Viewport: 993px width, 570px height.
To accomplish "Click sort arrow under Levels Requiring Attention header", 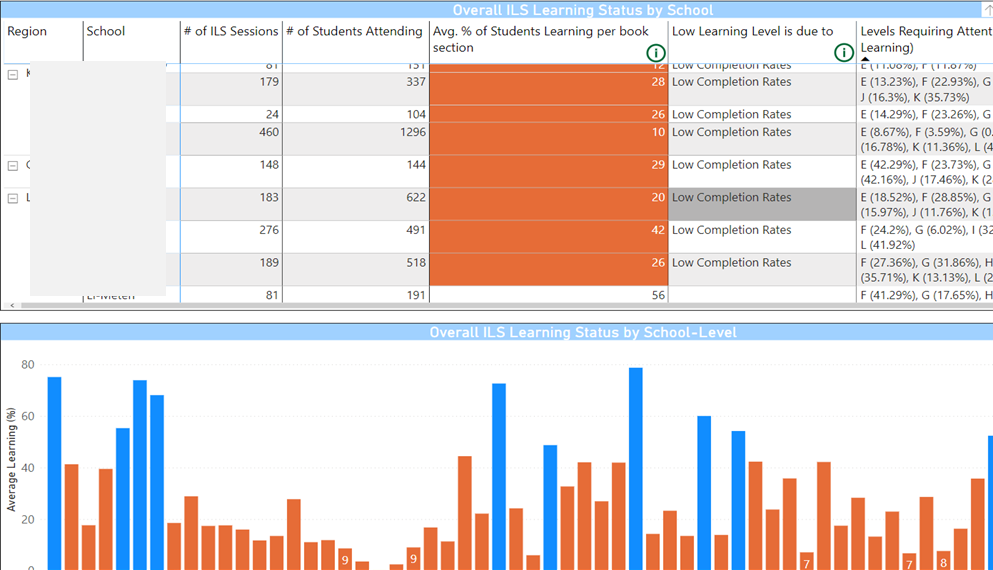I will pyautogui.click(x=865, y=60).
